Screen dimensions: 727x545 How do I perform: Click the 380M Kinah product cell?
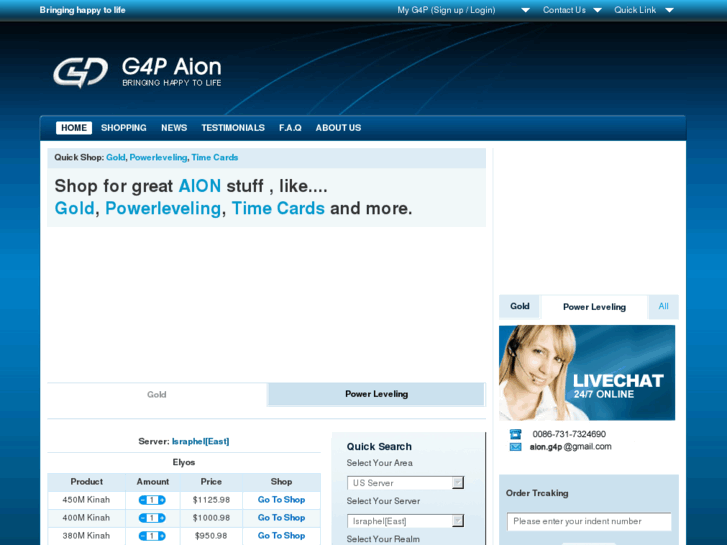pos(86,536)
